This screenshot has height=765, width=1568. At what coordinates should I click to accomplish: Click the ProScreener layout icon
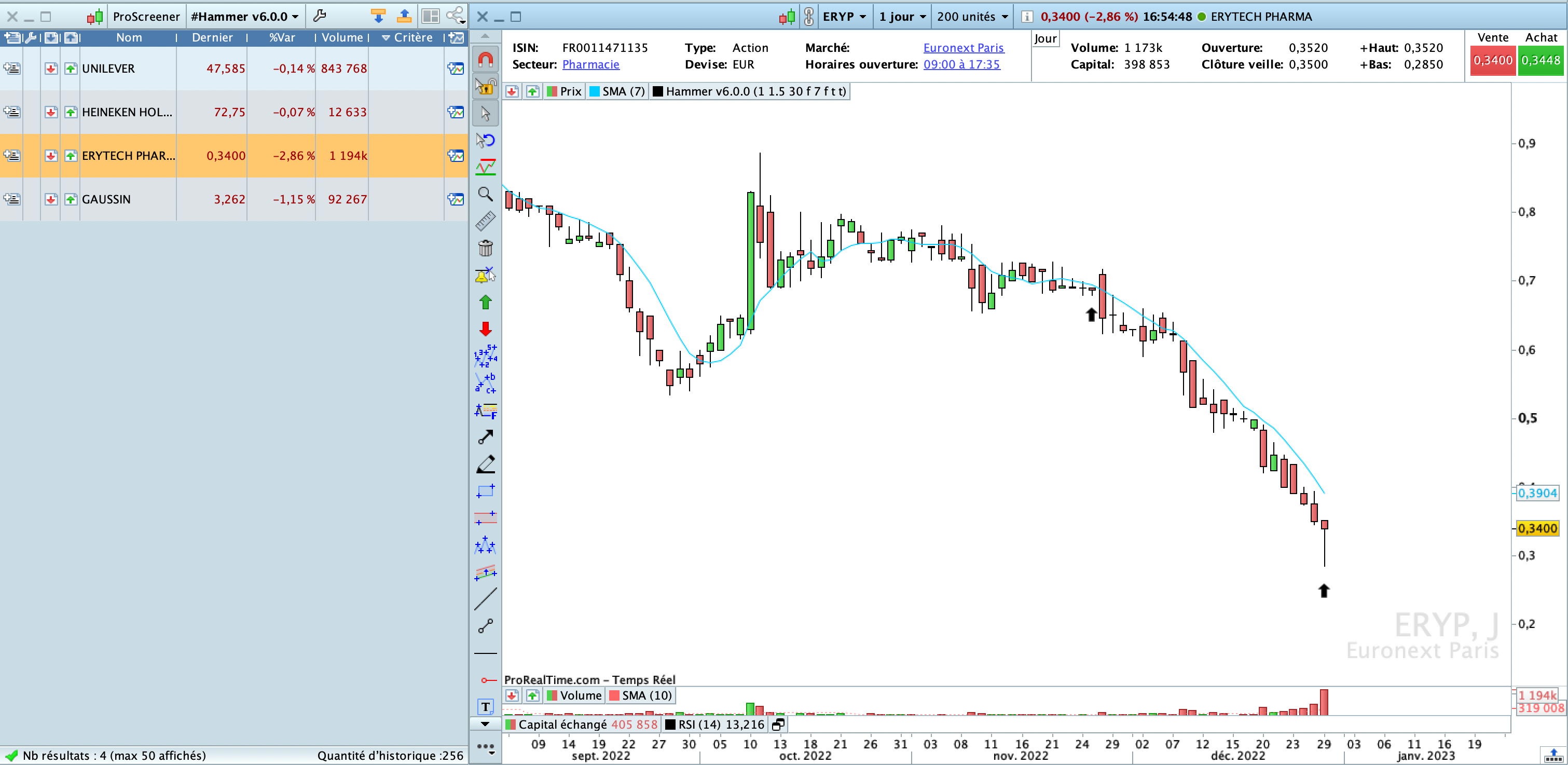click(430, 16)
